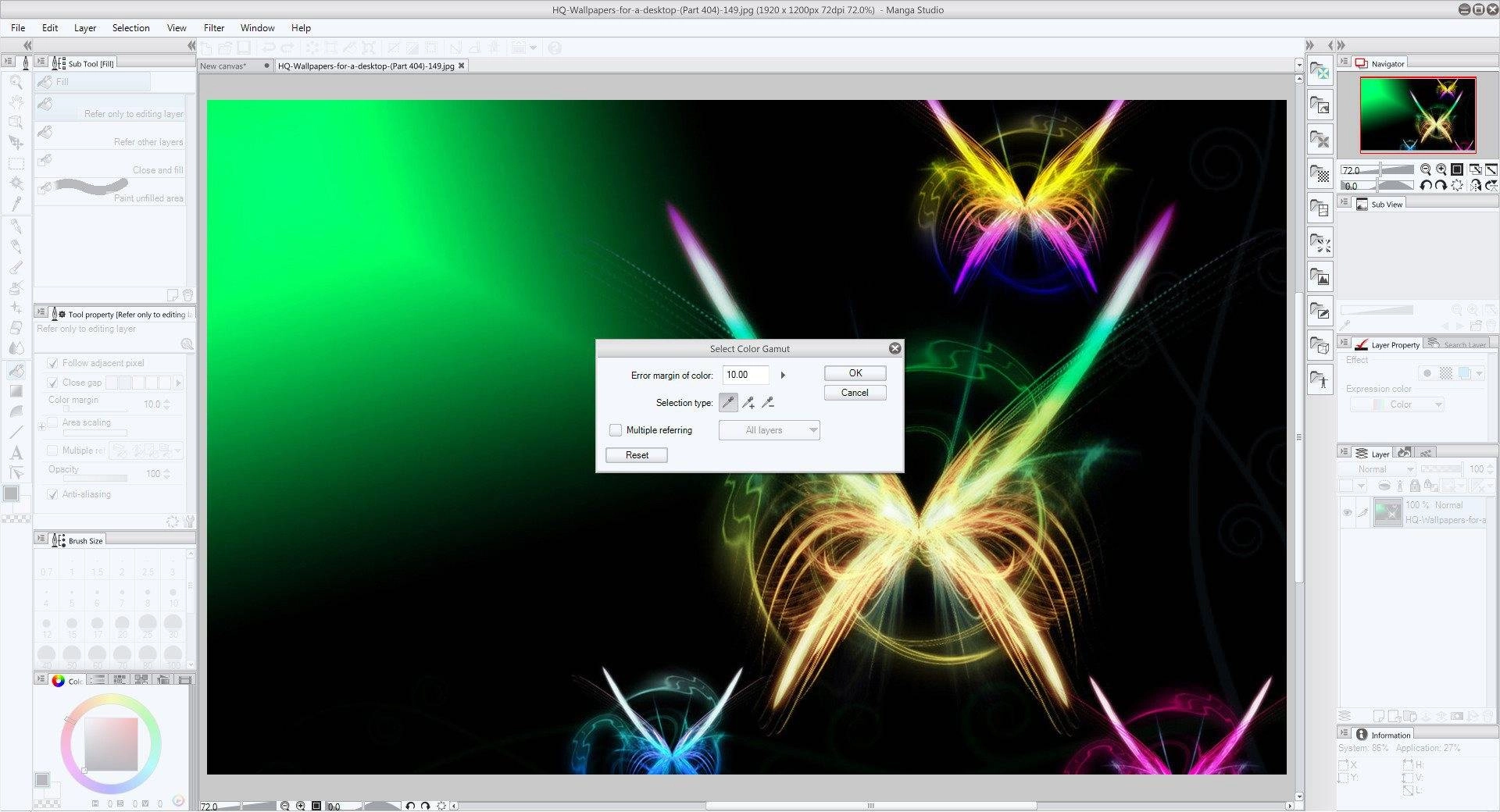Select Paint unfilled area sub tool
1500x812 pixels.
(x=109, y=192)
